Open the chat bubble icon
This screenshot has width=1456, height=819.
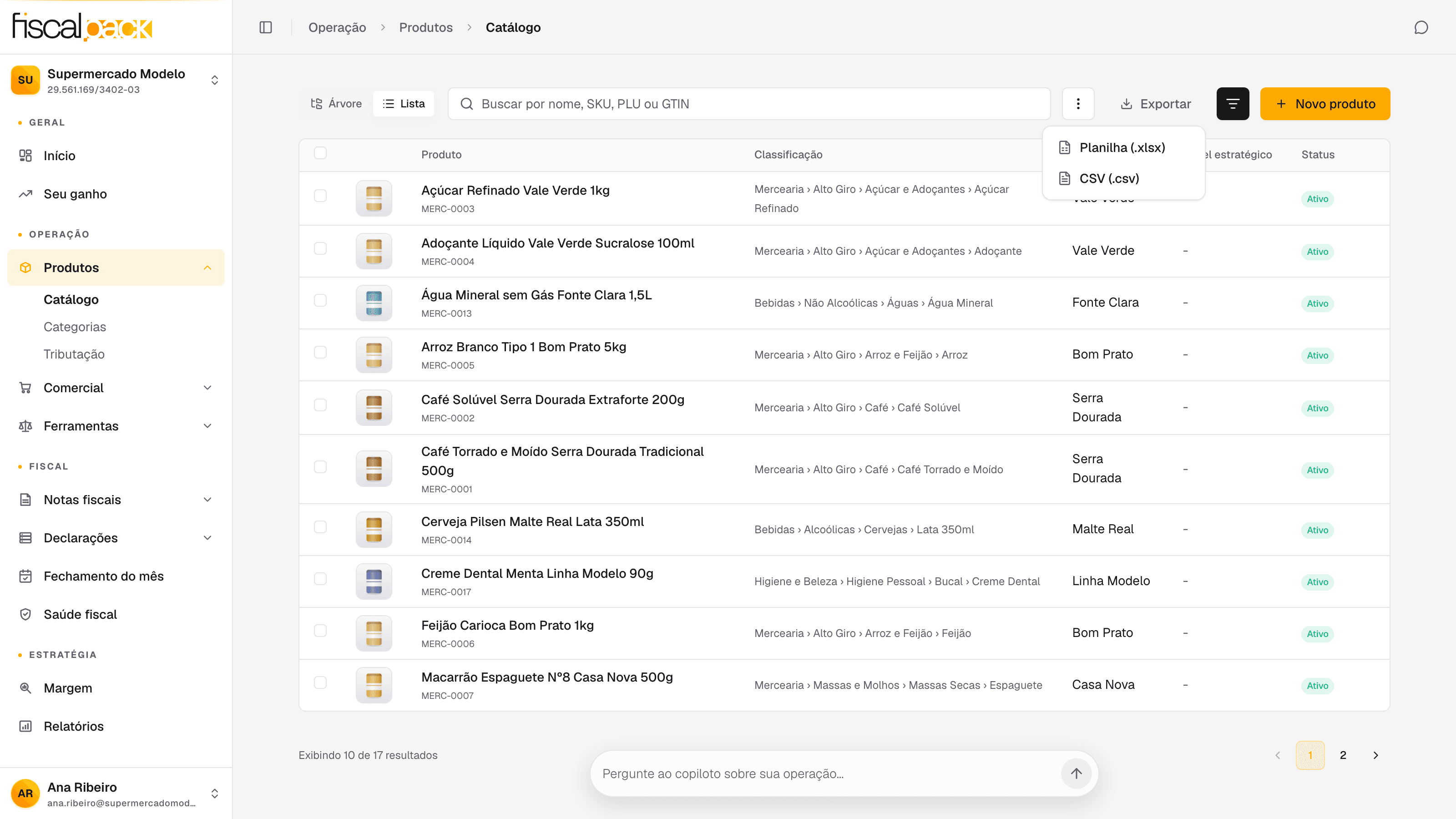click(1421, 27)
